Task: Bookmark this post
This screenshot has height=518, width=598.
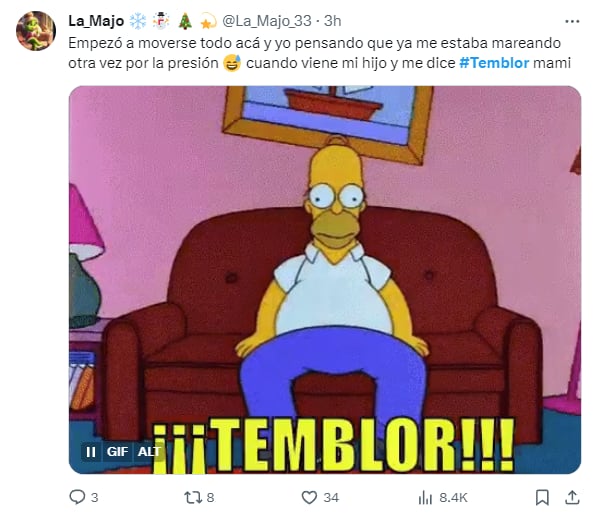Action: coord(542,497)
